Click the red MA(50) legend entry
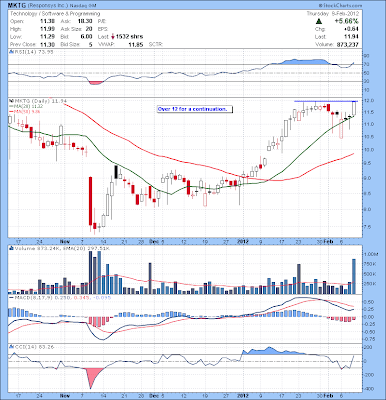This screenshot has width=386, height=400. (x=24, y=112)
